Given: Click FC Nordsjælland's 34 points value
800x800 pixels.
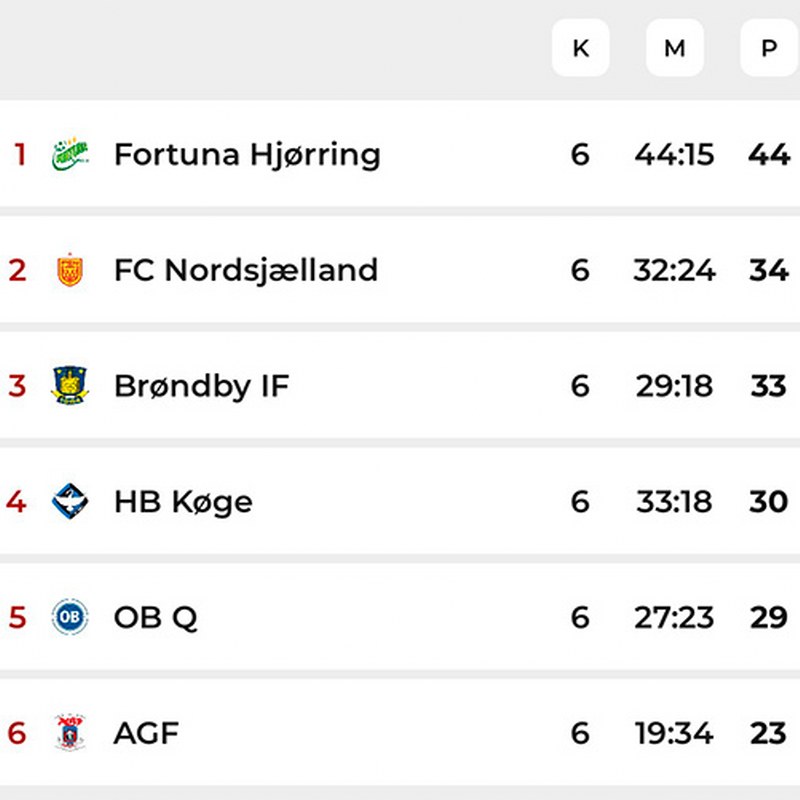Looking at the screenshot, I should [768, 270].
